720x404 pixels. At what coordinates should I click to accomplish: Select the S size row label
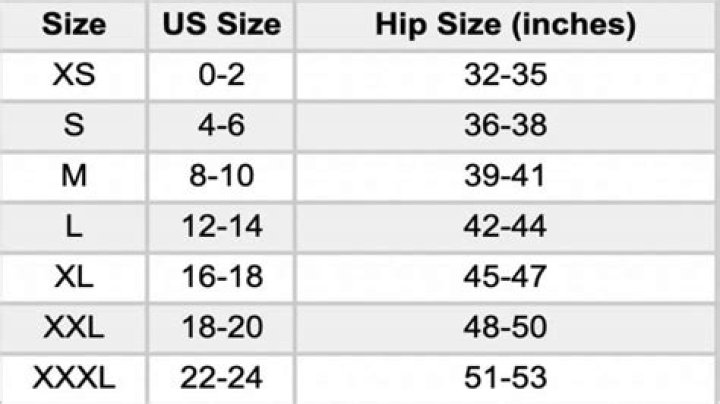73,126
